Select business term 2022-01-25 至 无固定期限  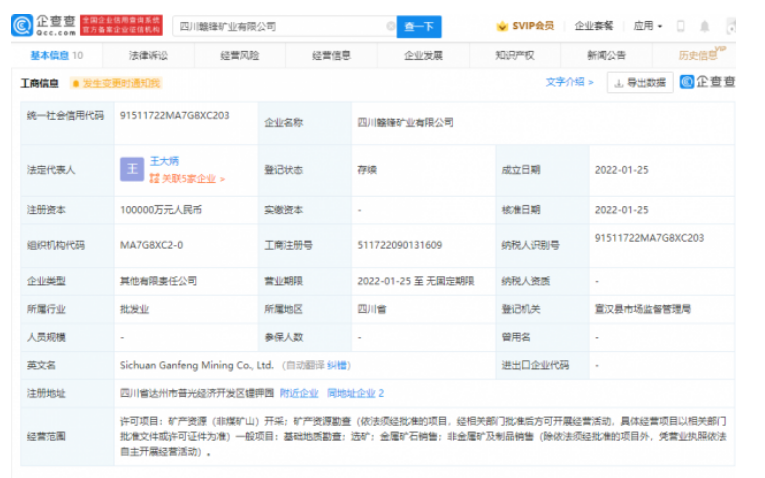tap(416, 281)
